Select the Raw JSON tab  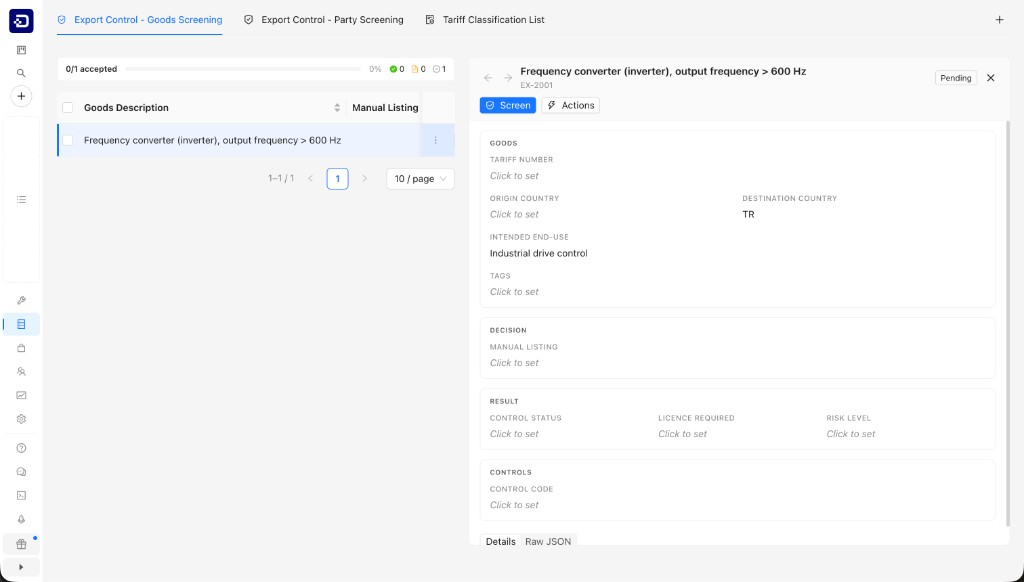click(548, 541)
